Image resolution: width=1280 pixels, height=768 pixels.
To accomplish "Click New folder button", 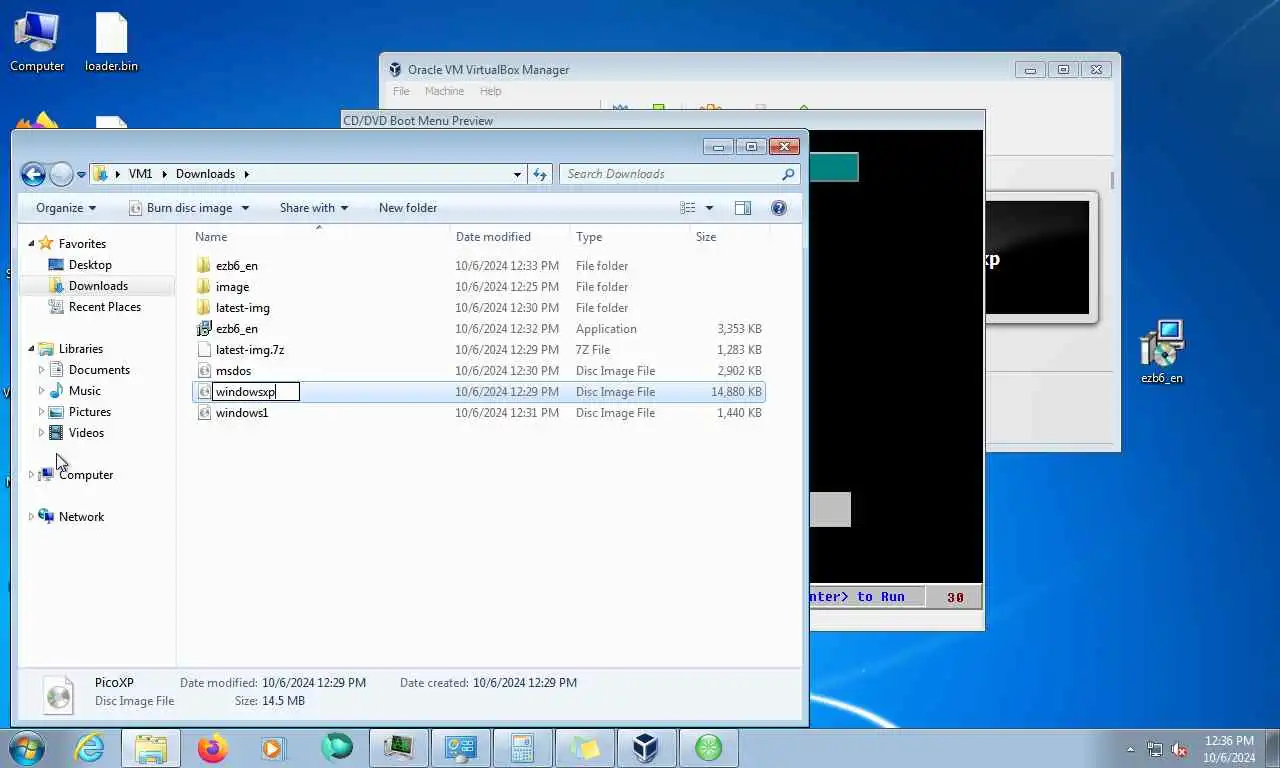I will tap(408, 208).
